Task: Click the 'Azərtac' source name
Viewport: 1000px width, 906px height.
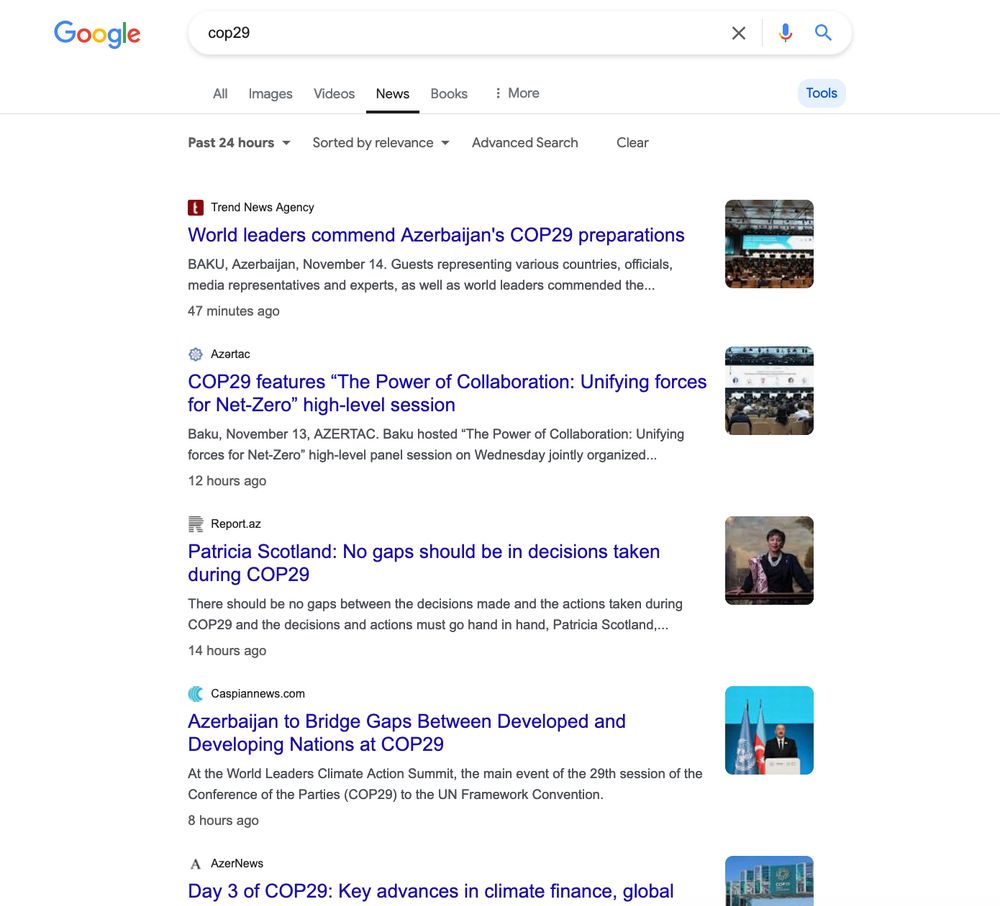Action: pos(230,354)
